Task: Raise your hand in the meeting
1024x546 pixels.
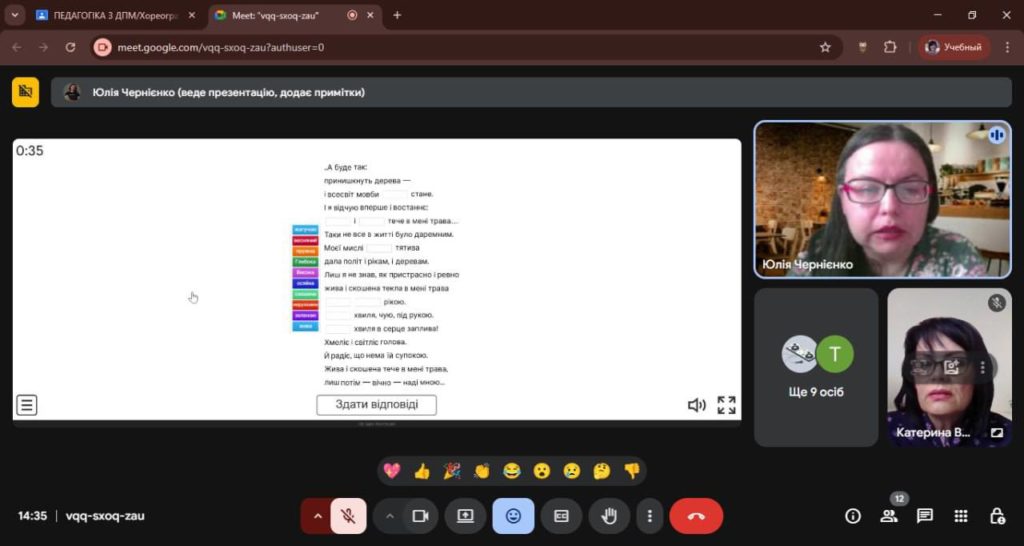Action: coord(609,516)
